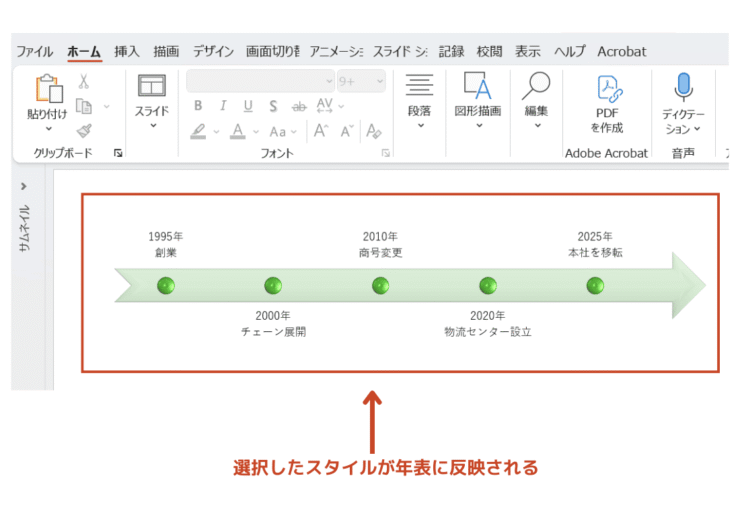Increase font size
Viewport: 740px width, 505px height.
[x=321, y=131]
